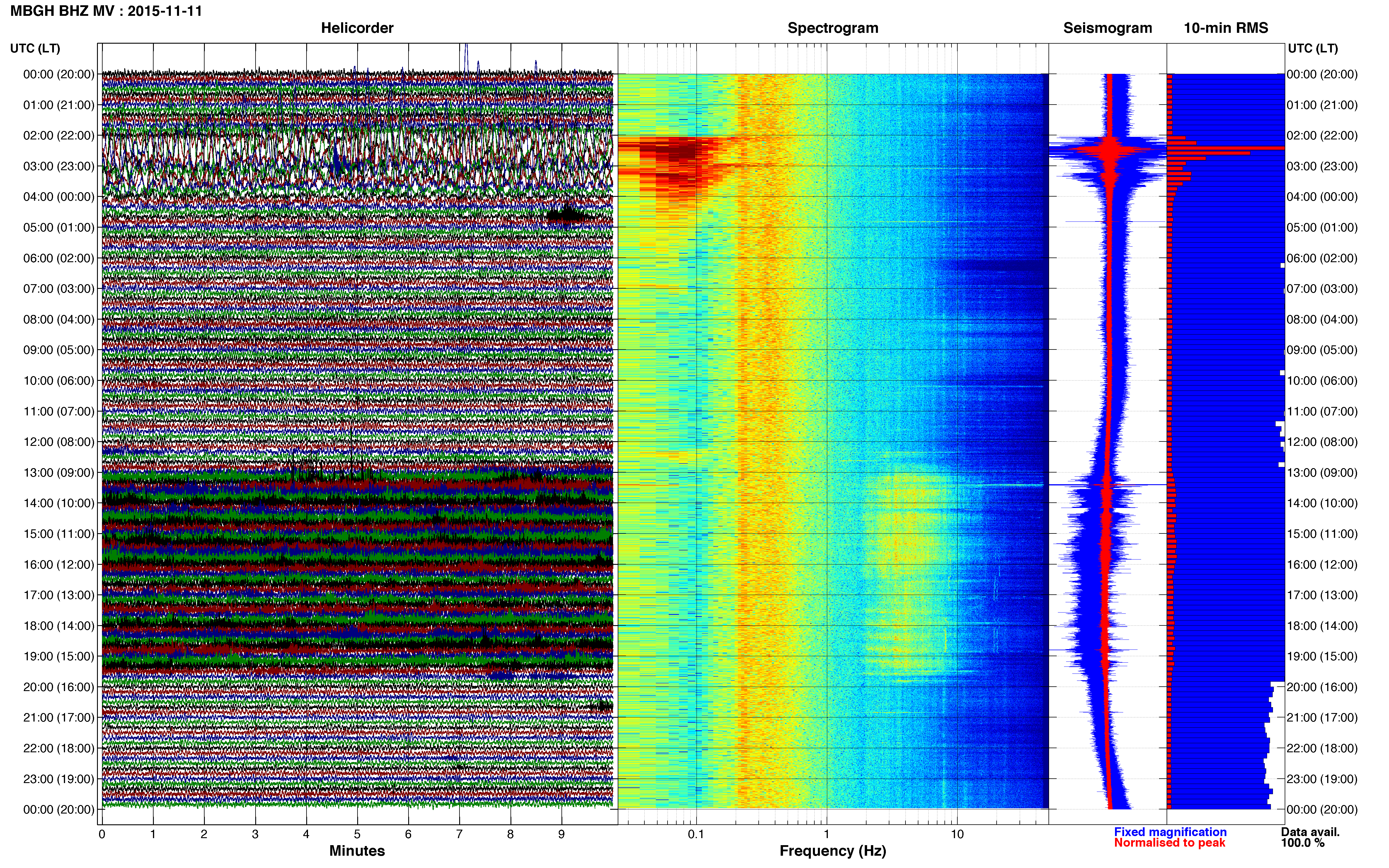Screen dimensions: 1389x868
Task: Click the '0.1' tick on the frequency axis
Action: click(696, 834)
